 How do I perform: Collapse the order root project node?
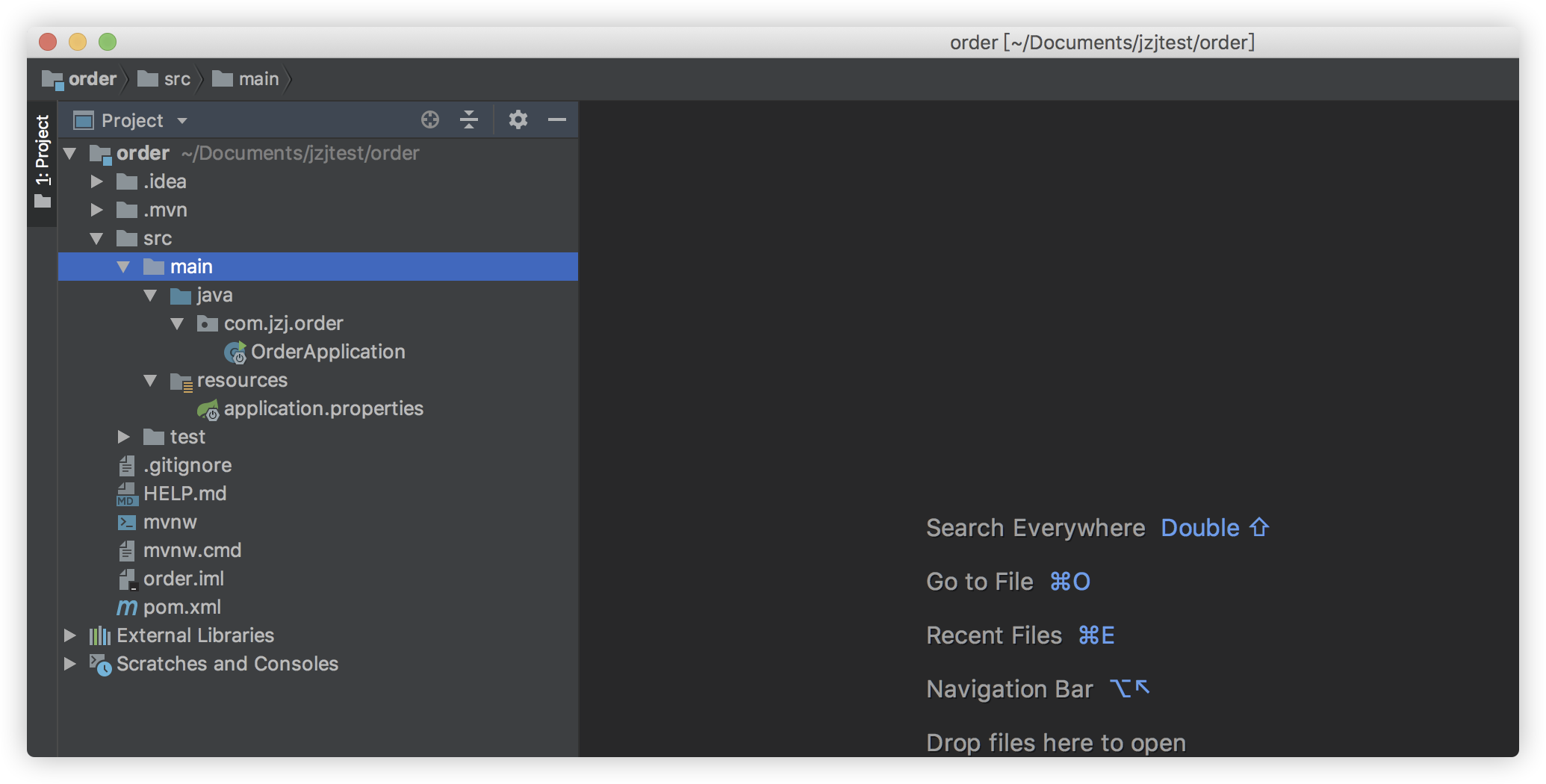click(x=70, y=154)
